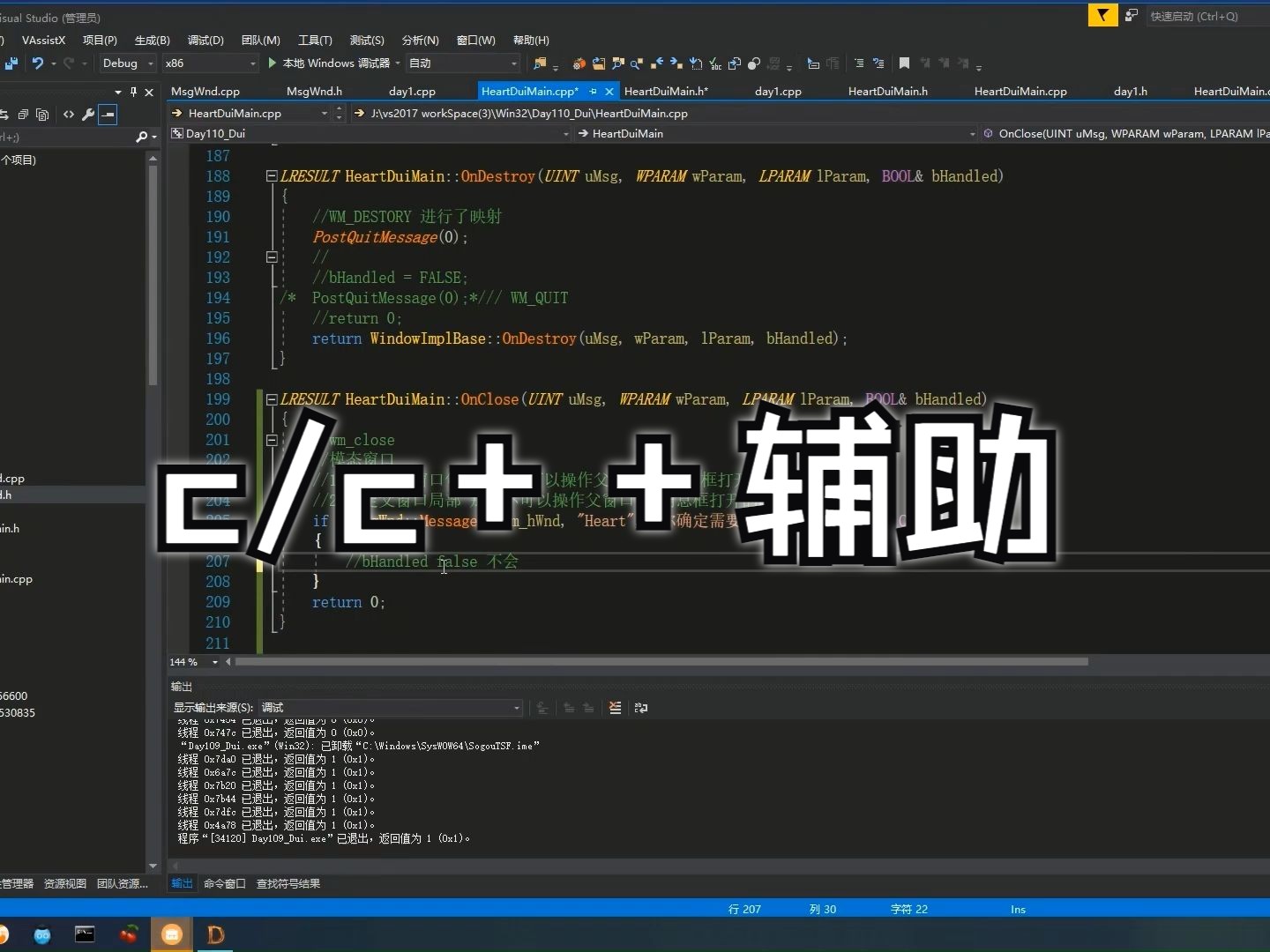Click the bookmark toggle icon in toolbar
The width and height of the screenshot is (1270, 952).
(x=904, y=63)
